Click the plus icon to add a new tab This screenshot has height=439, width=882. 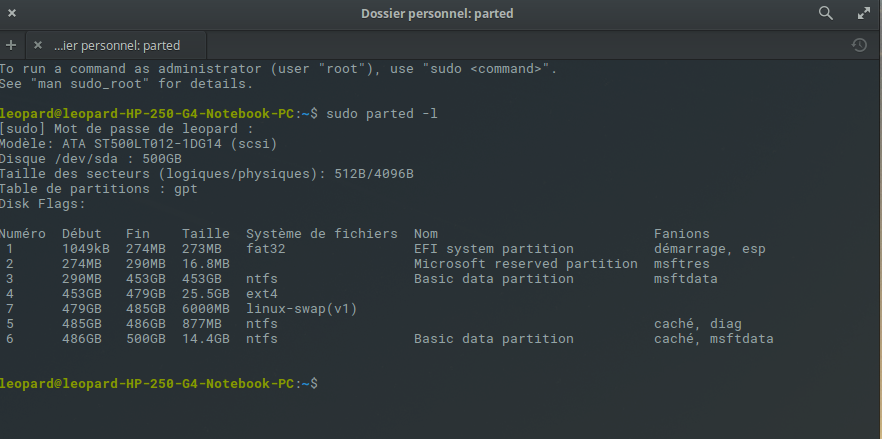11,45
